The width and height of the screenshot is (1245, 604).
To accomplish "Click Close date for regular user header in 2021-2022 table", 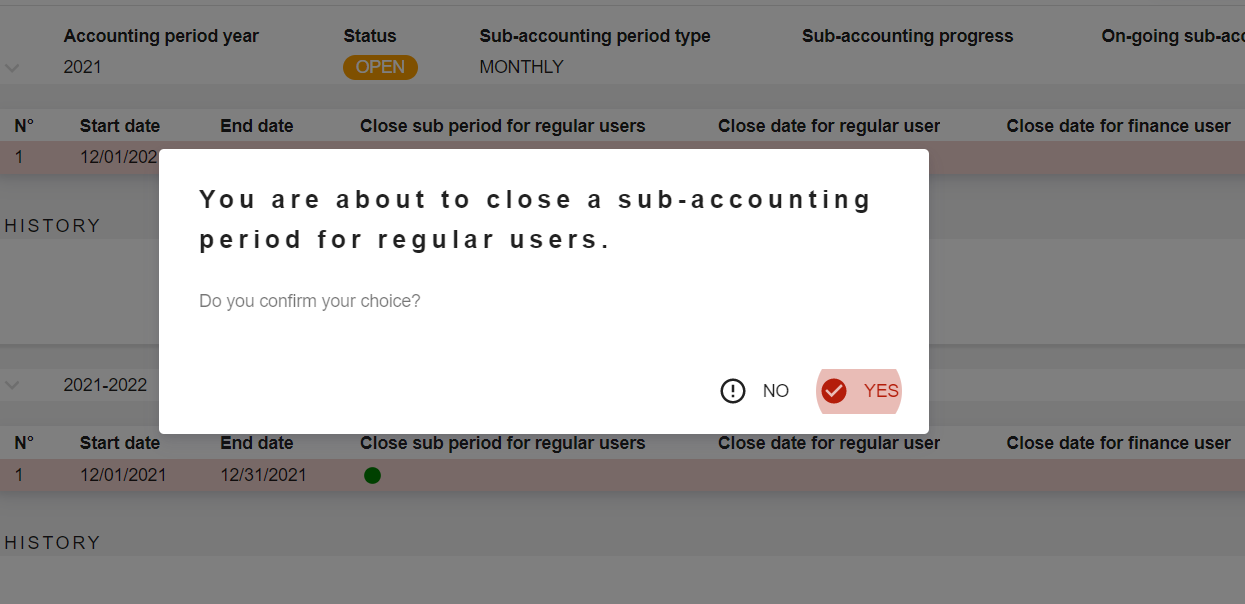I will (x=829, y=443).
